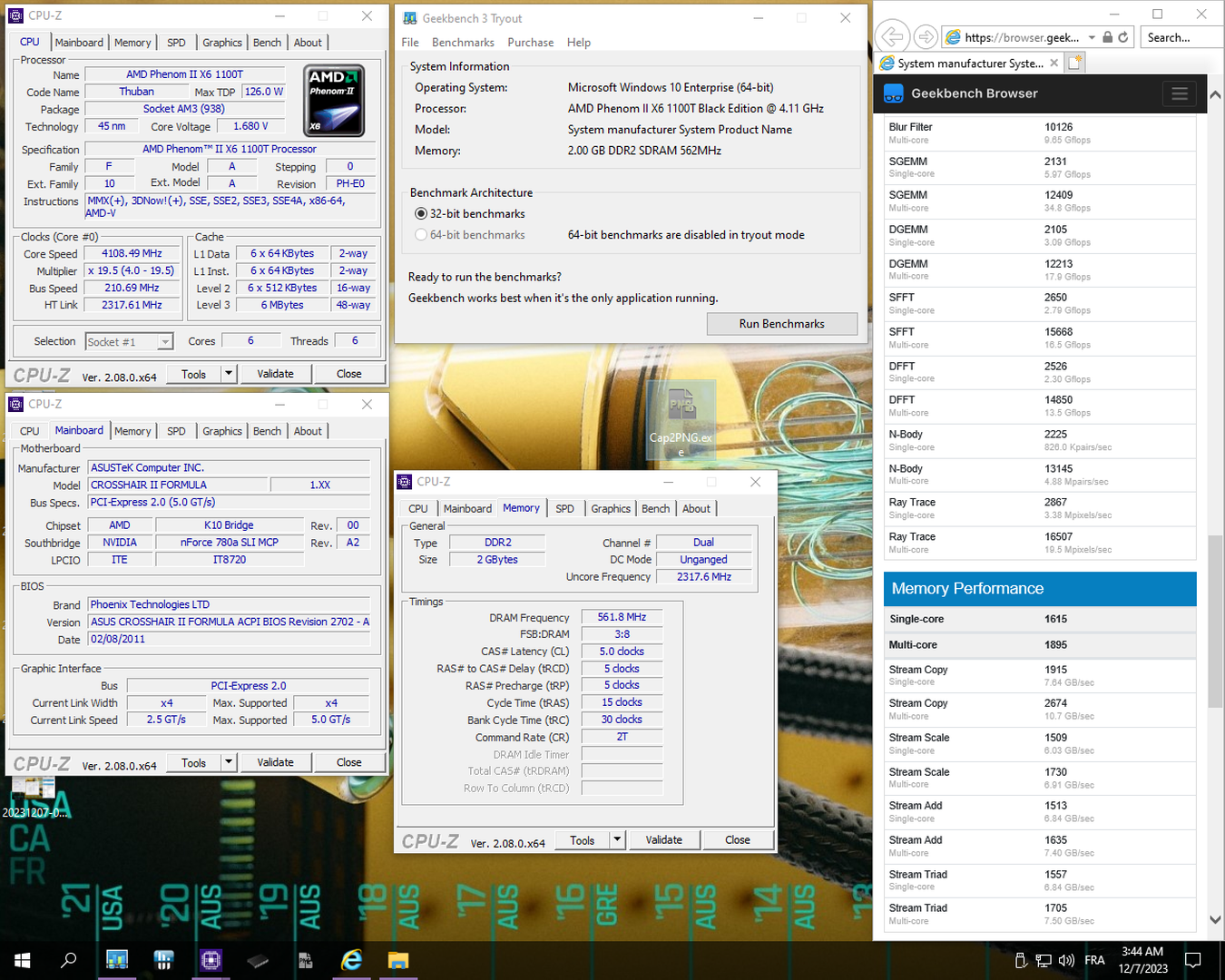Viewport: 1225px width, 980px height.
Task: Open the notification center icon
Action: pos(1193,960)
